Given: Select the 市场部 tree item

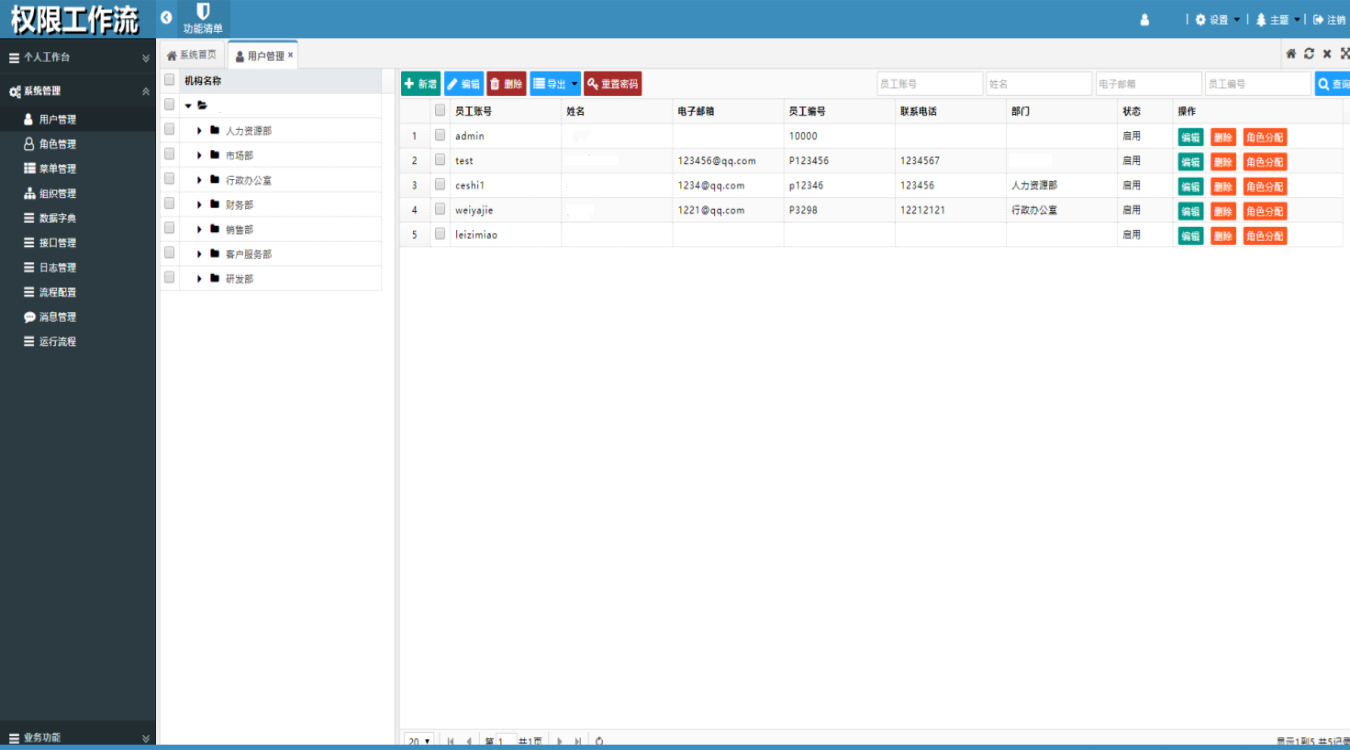Looking at the screenshot, I should (239, 155).
